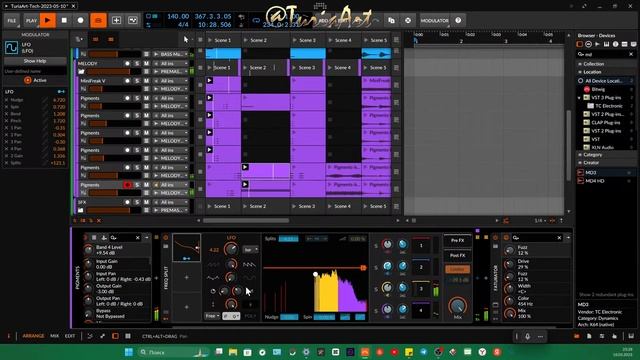Switch to the EDIT view

(x=70, y=336)
